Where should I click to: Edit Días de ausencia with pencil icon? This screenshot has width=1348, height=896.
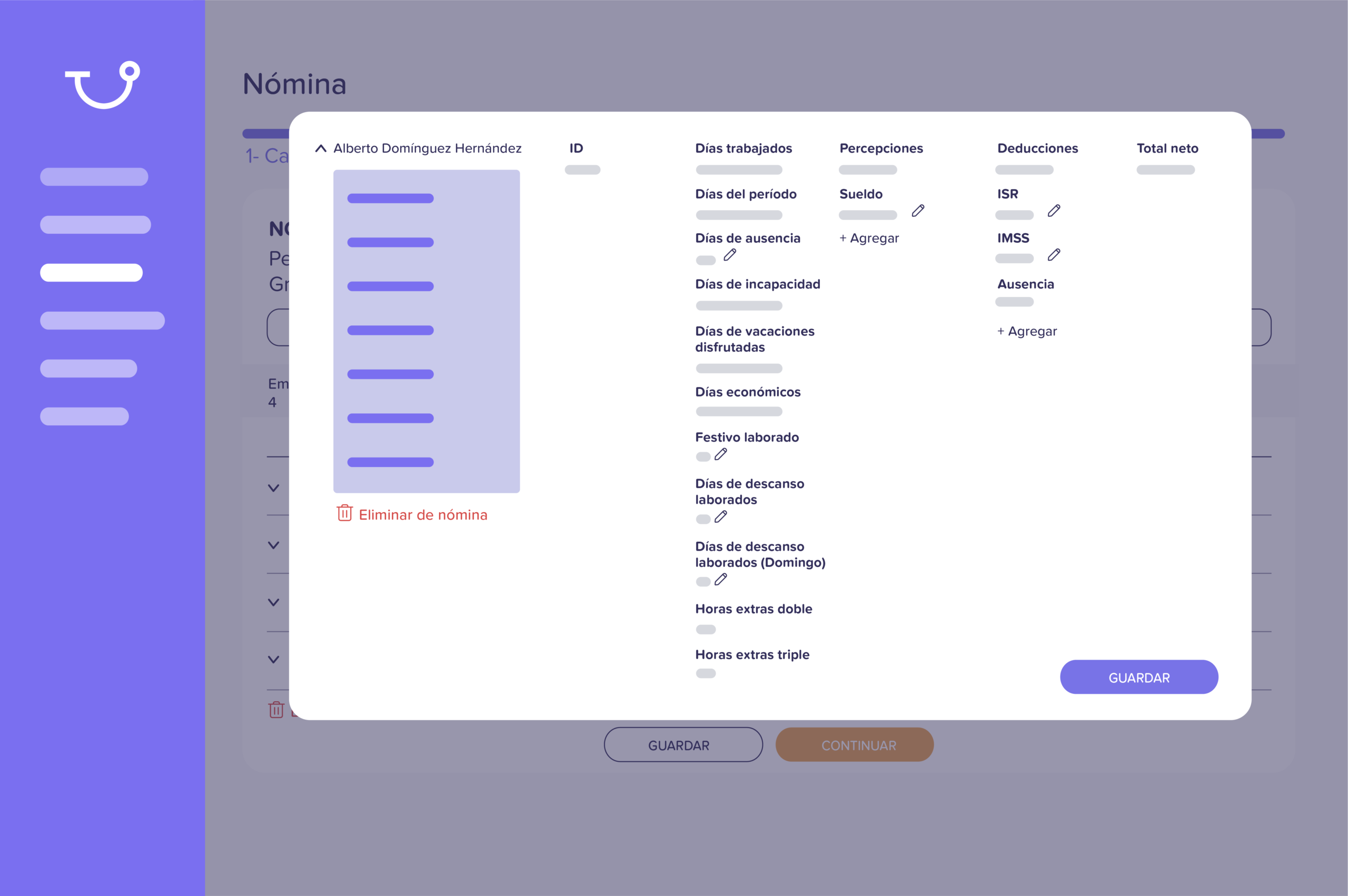point(730,255)
